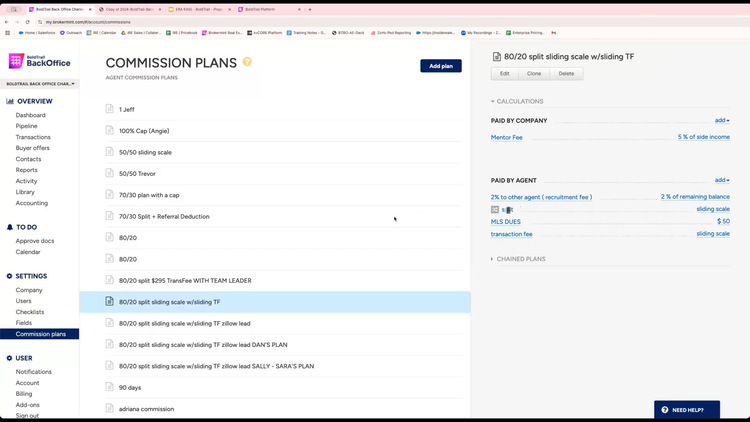Open Dashboard in the sidebar

(x=31, y=115)
